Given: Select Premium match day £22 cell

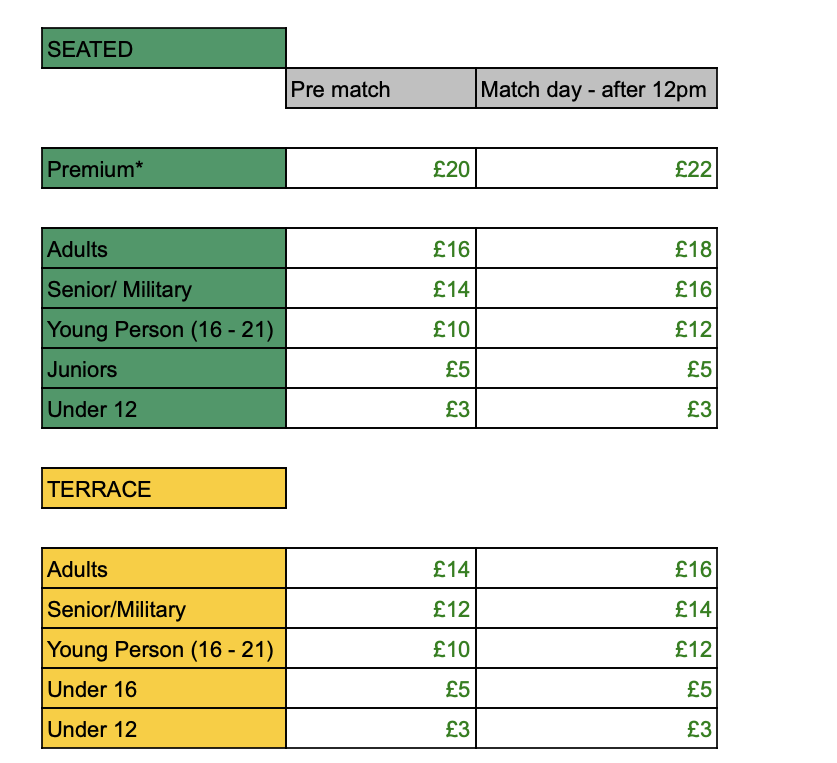Looking at the screenshot, I should pos(596,169).
